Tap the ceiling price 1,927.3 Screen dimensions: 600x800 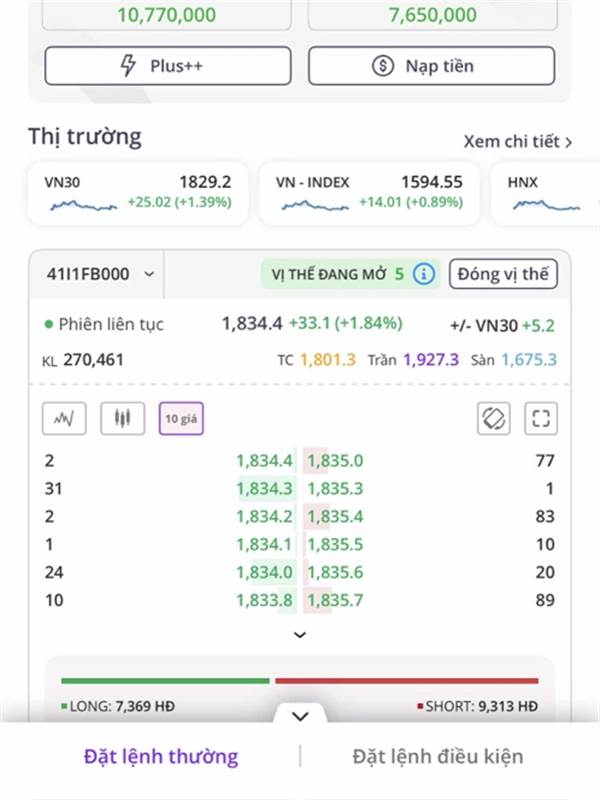pyautogui.click(x=431, y=360)
